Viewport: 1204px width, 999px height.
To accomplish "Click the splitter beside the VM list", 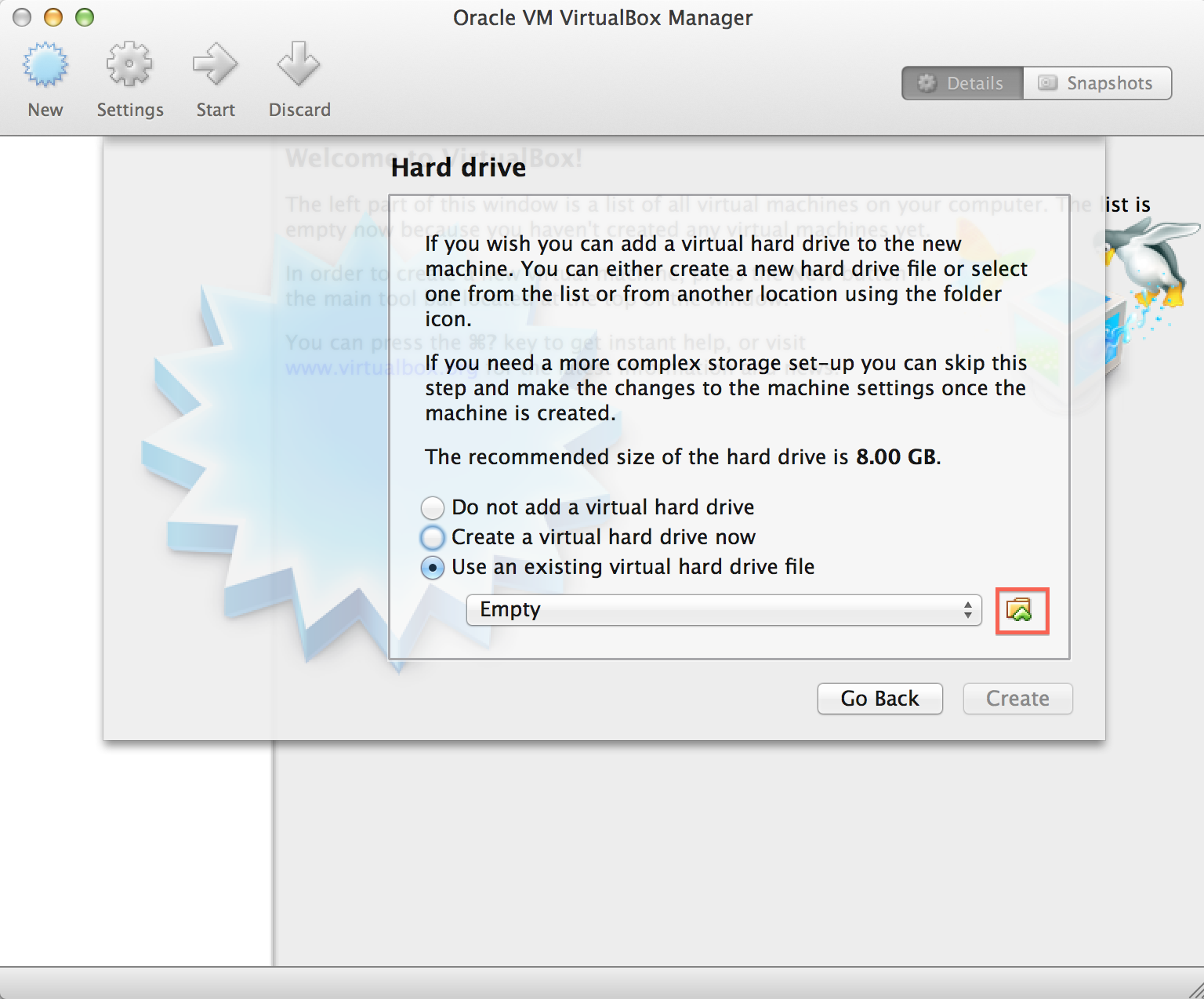I will [273, 855].
